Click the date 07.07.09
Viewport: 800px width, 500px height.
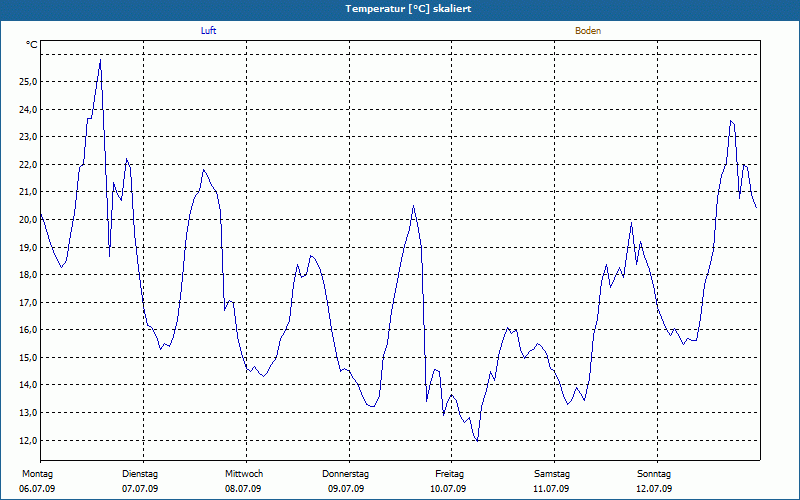pos(140,489)
